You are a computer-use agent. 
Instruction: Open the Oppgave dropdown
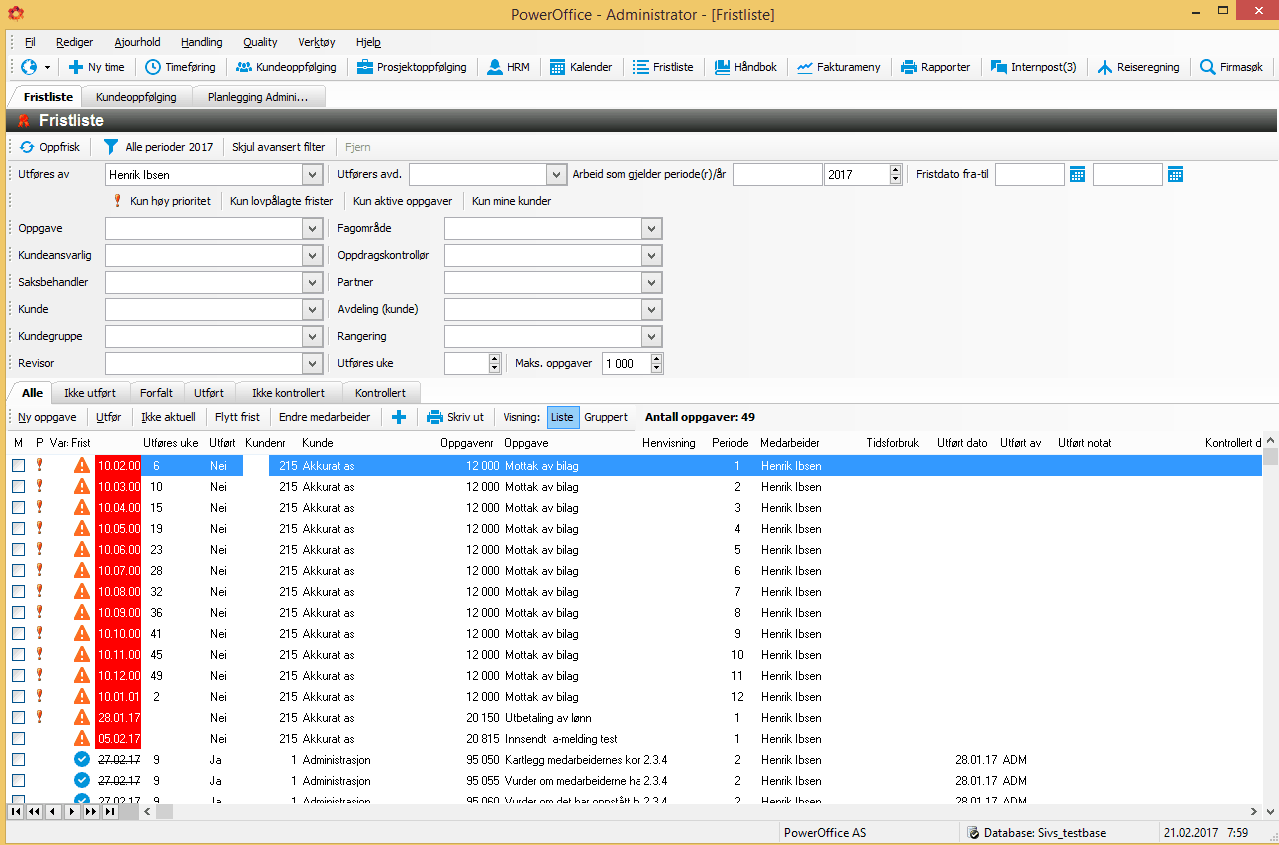pos(313,229)
